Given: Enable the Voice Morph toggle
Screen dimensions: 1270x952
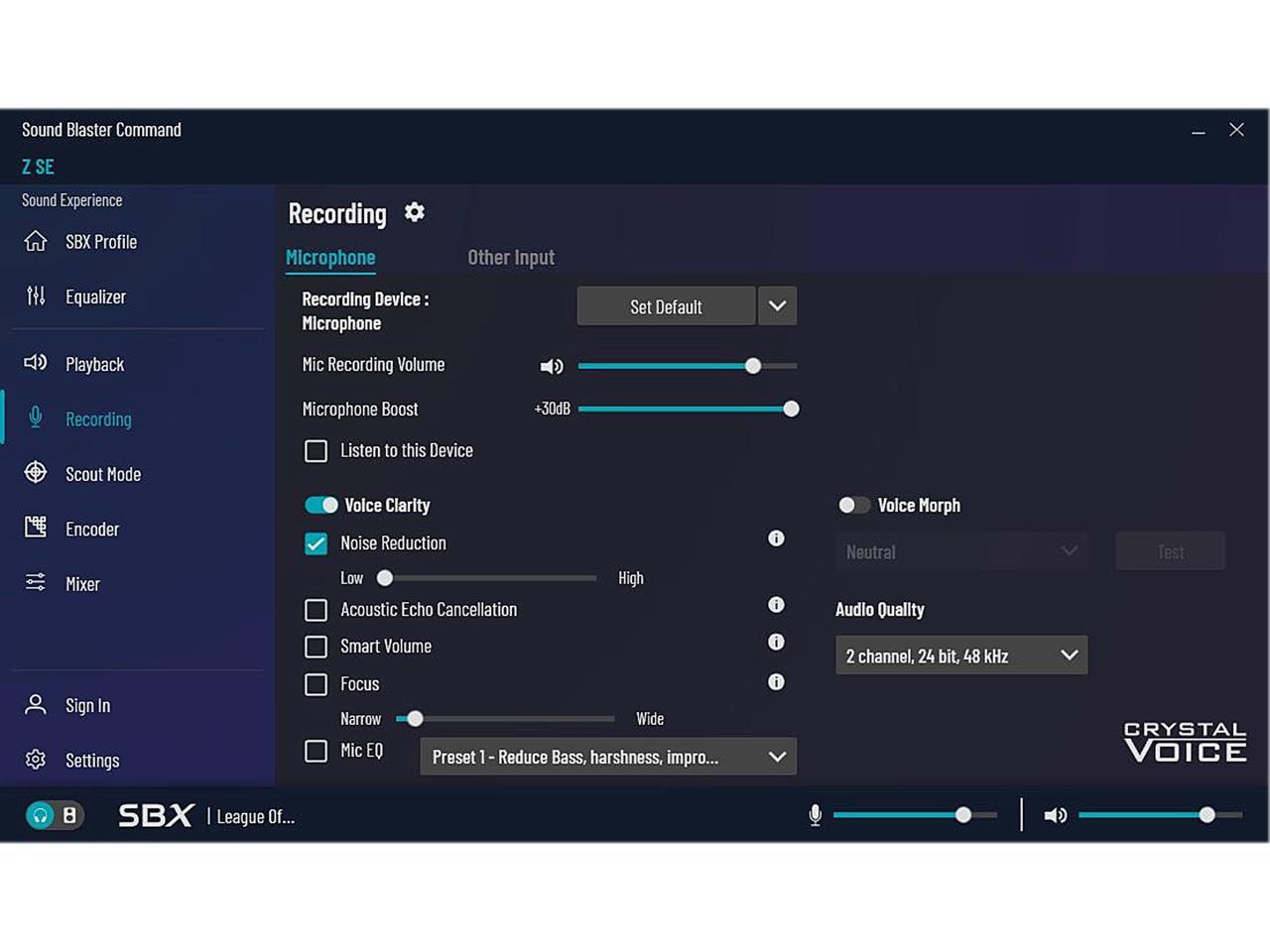Looking at the screenshot, I should point(853,505).
